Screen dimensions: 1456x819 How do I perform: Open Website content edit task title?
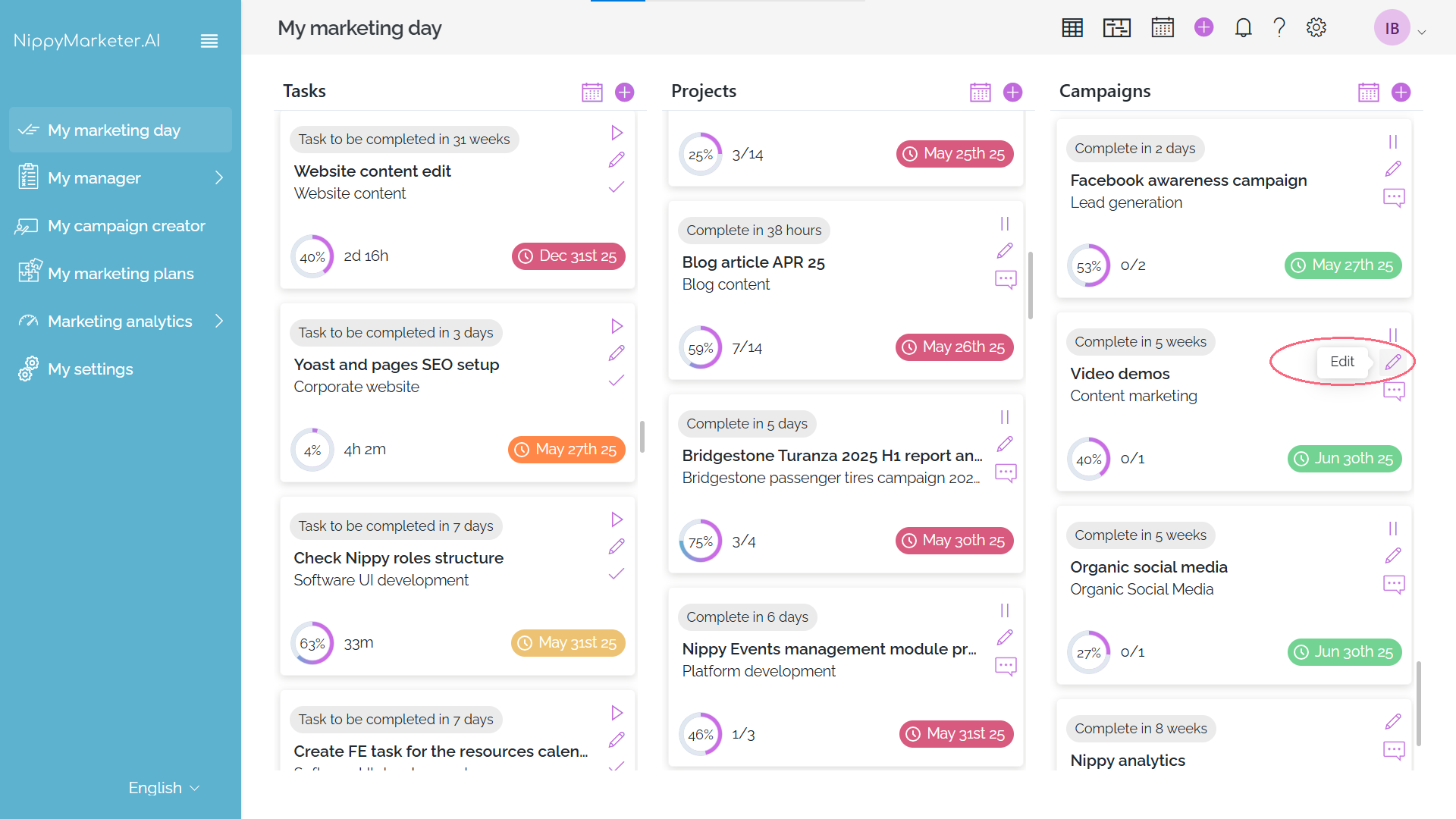[372, 171]
